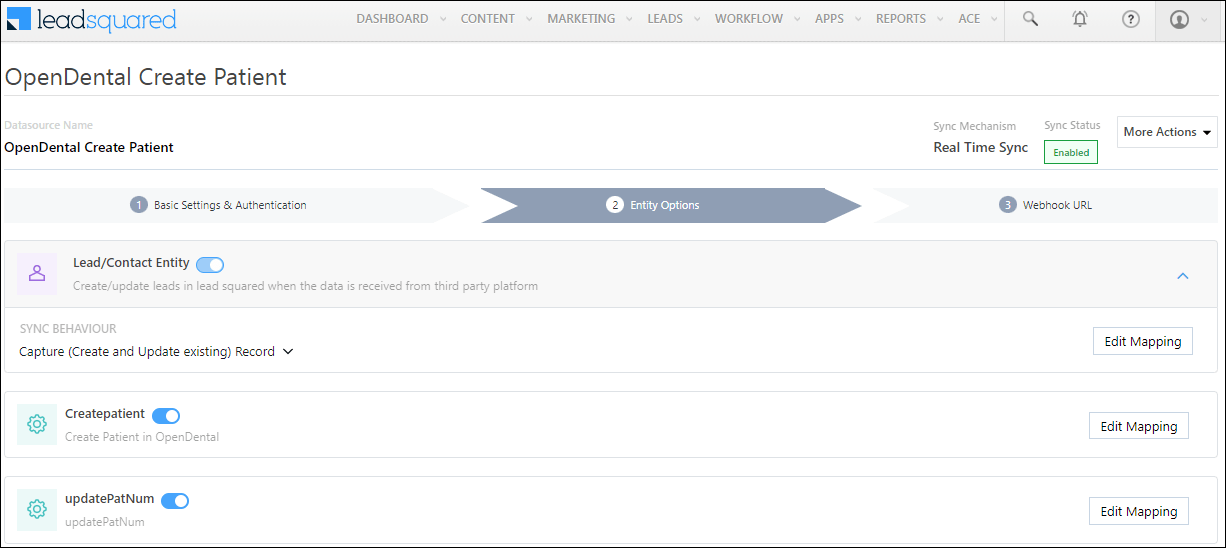
Task: Go to the Webhook URL step
Action: coord(1045,205)
